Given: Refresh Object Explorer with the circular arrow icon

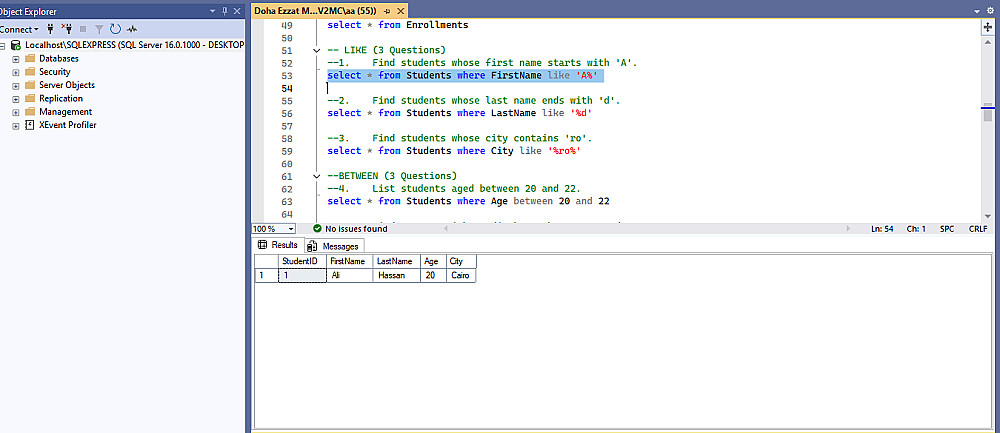Looking at the screenshot, I should pyautogui.click(x=115, y=29).
